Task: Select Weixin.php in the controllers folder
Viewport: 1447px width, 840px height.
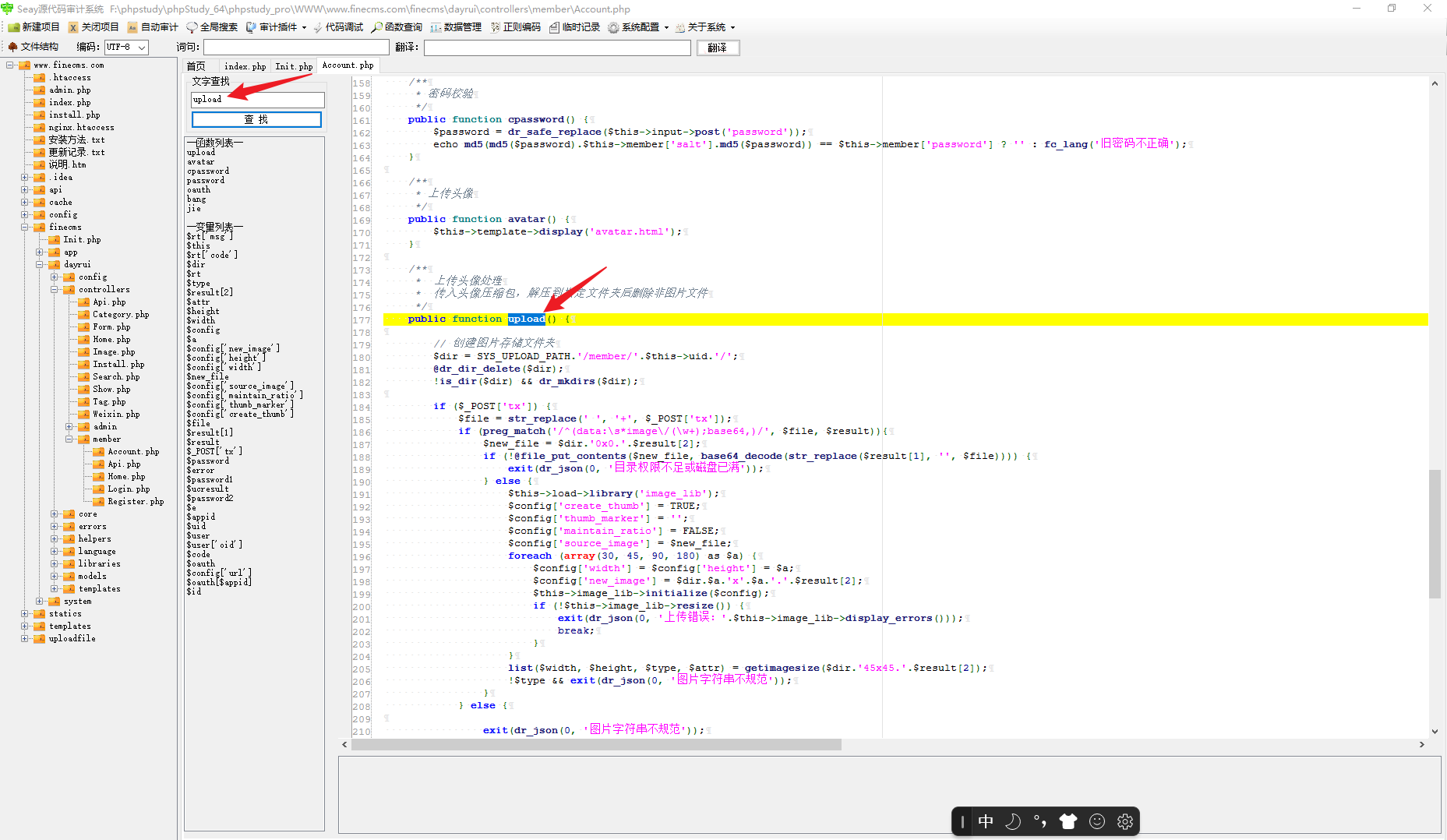Action: click(116, 415)
